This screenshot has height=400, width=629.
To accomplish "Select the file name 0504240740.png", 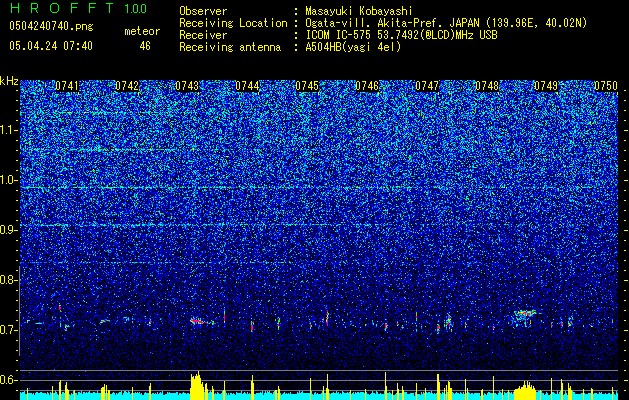I will (51, 26).
